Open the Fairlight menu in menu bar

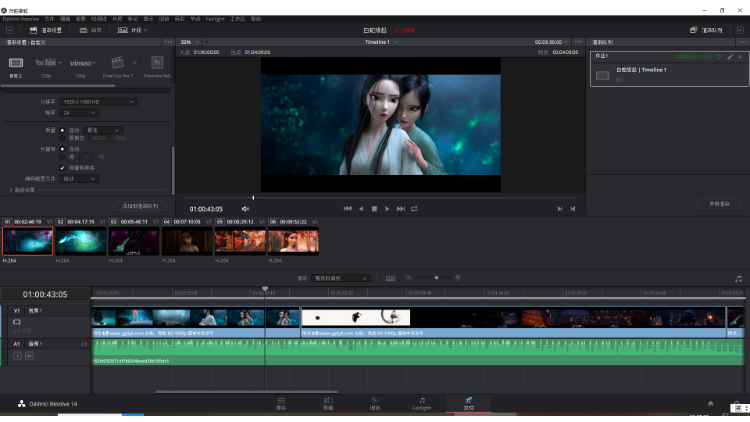click(x=215, y=19)
